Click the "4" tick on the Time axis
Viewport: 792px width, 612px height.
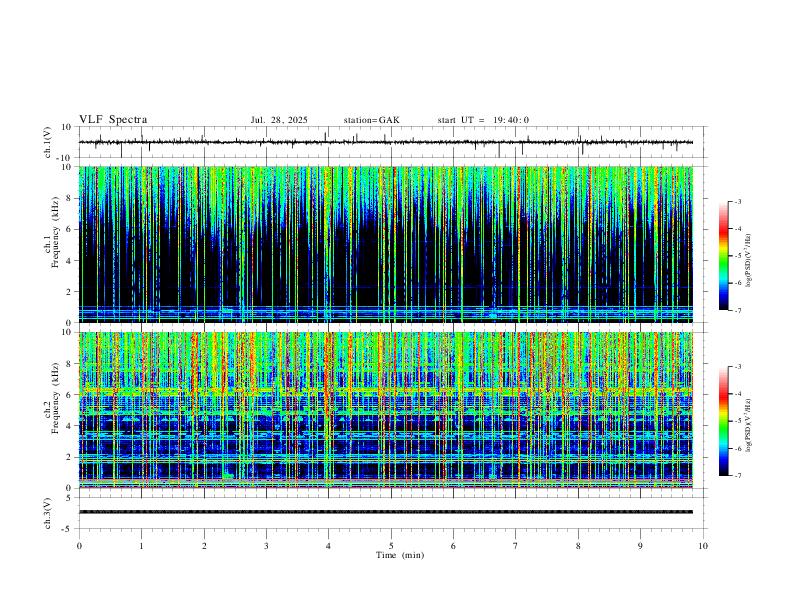pyautogui.click(x=329, y=546)
